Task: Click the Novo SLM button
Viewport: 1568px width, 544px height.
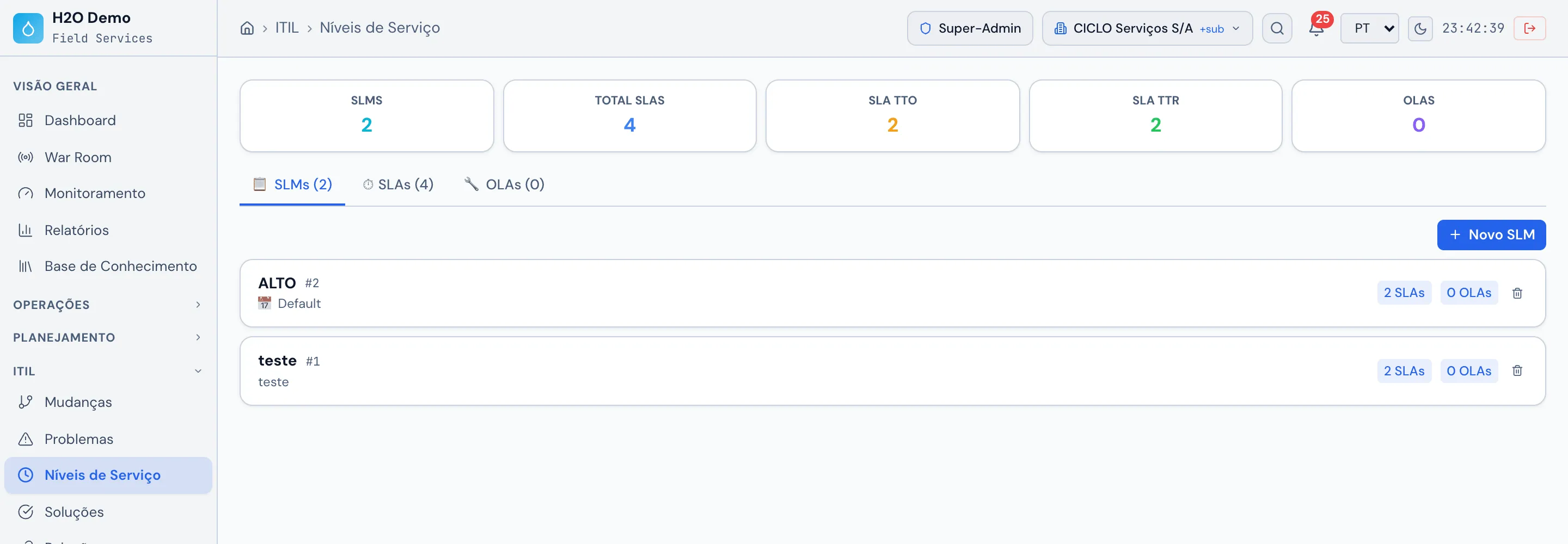Action: pyautogui.click(x=1491, y=235)
